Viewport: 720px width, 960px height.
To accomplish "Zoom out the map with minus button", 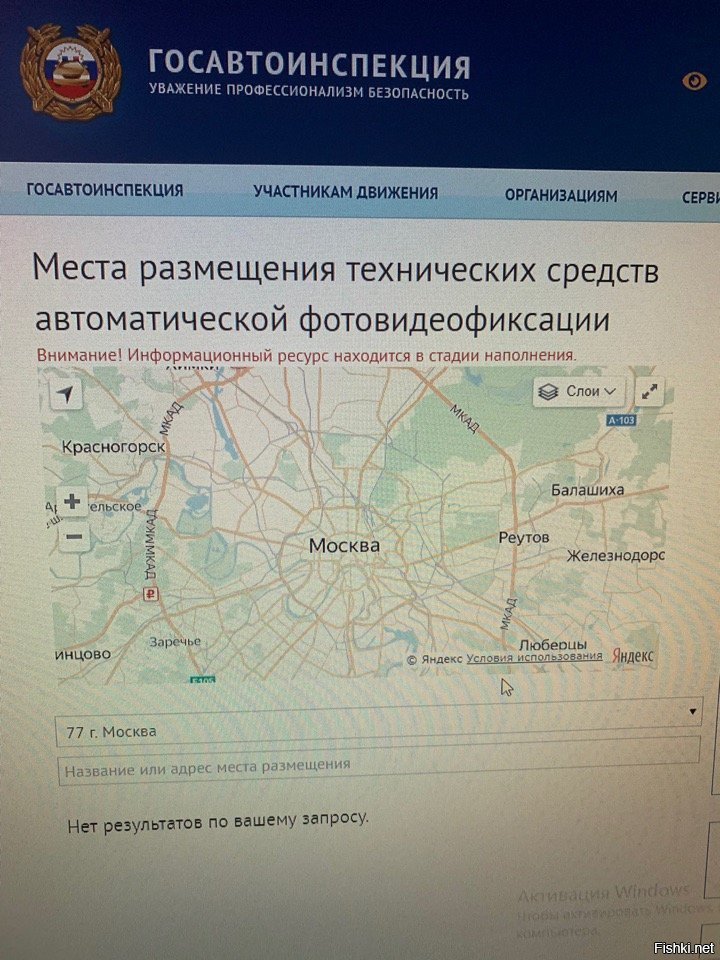I will (72, 537).
